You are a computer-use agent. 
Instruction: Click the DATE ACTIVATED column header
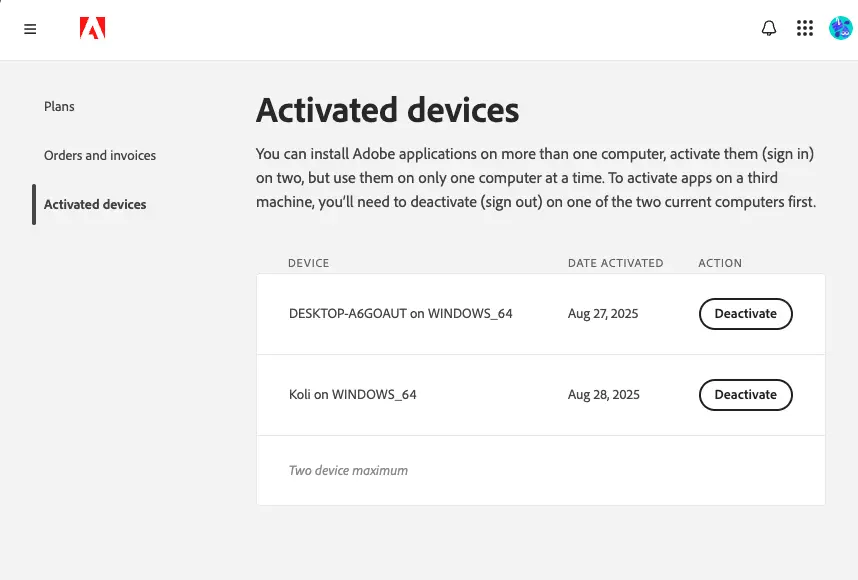coord(615,263)
